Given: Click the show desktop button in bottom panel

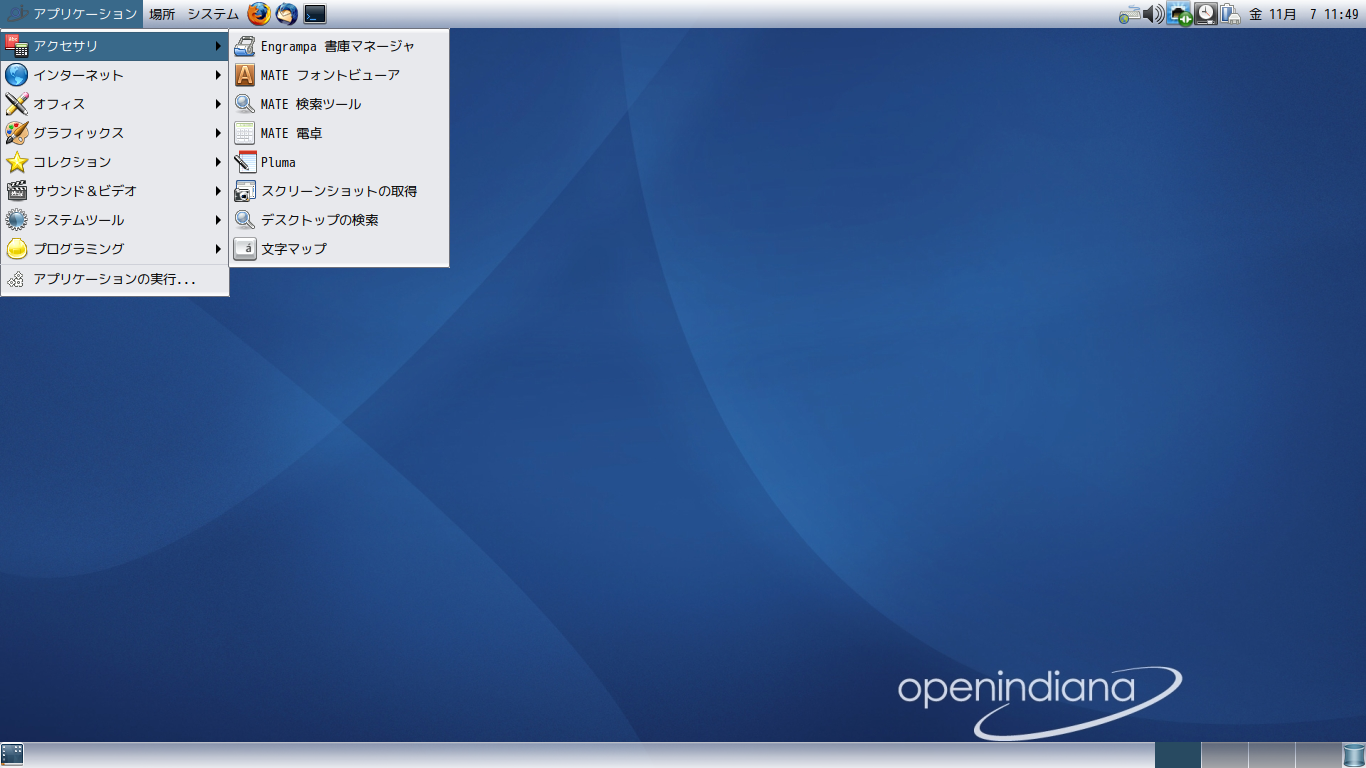Looking at the screenshot, I should [x=12, y=755].
